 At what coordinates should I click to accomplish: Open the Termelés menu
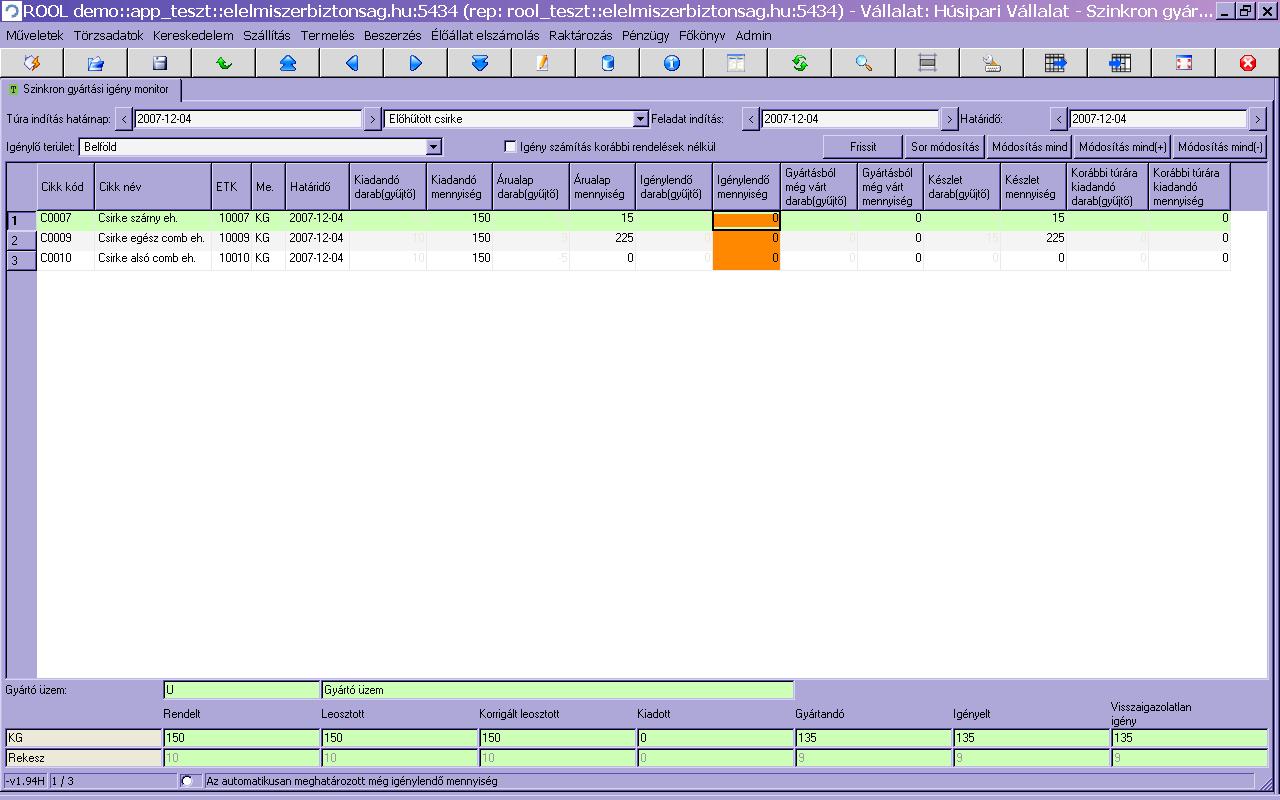pos(327,35)
